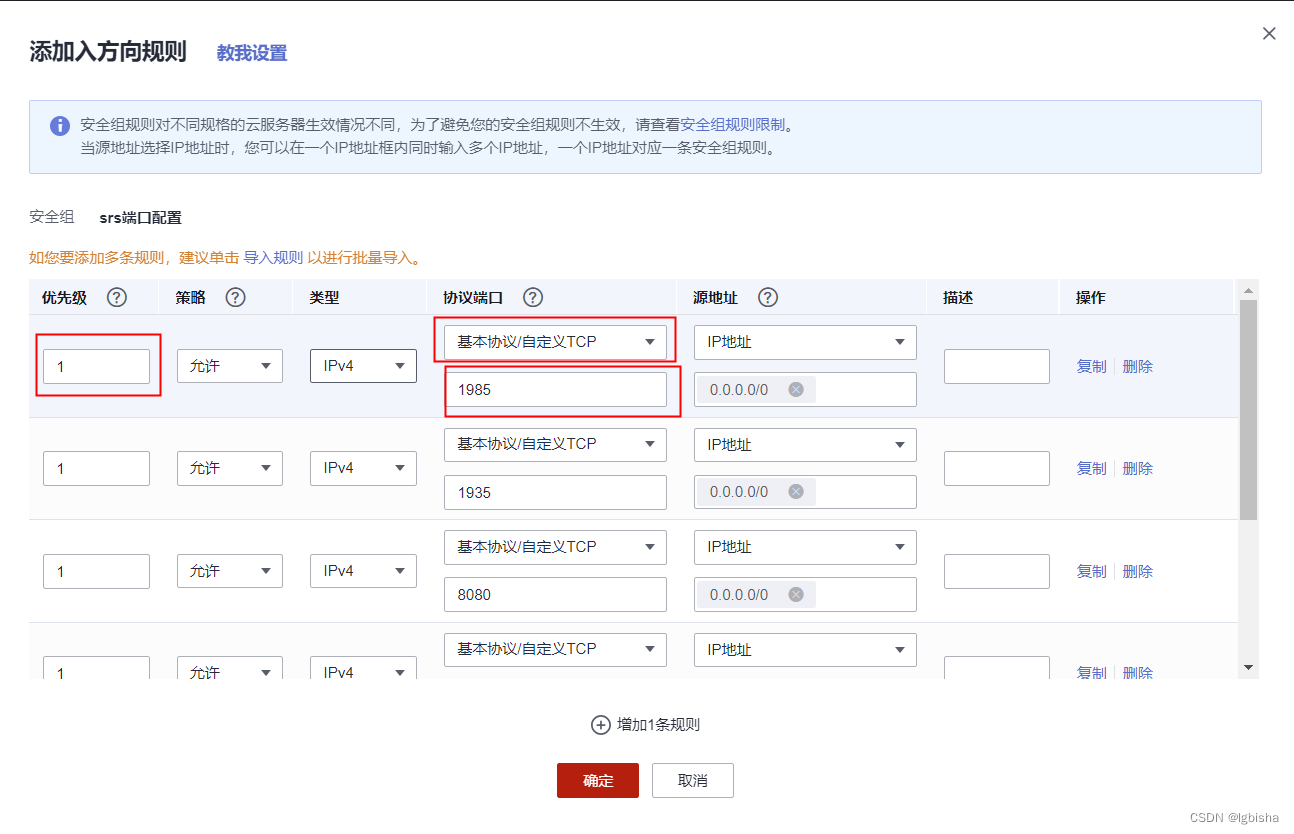
Task: Open the 安全组规则限制 link
Action: (x=733, y=126)
